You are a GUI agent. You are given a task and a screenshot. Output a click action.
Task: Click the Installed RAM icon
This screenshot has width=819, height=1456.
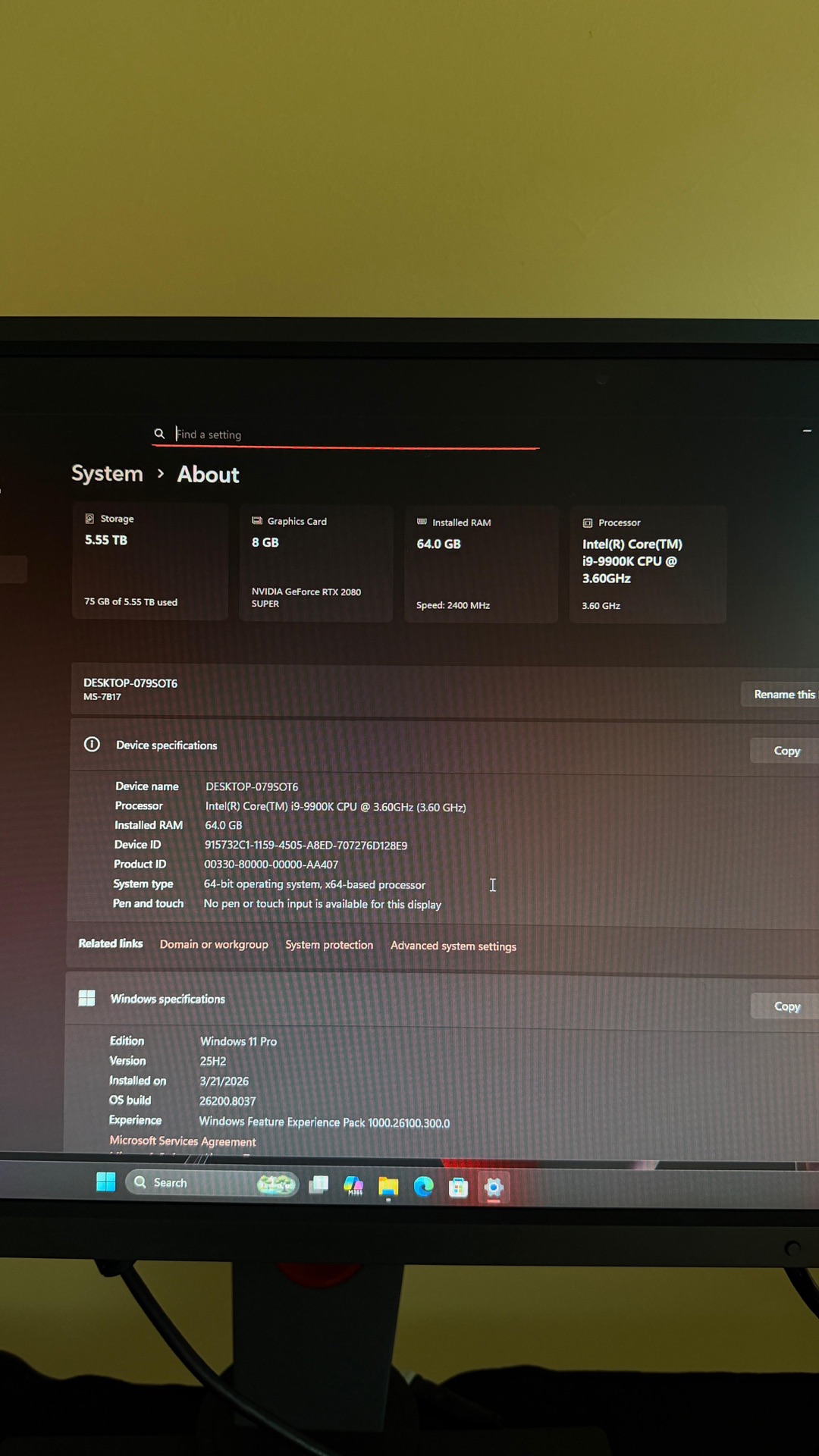(x=422, y=522)
